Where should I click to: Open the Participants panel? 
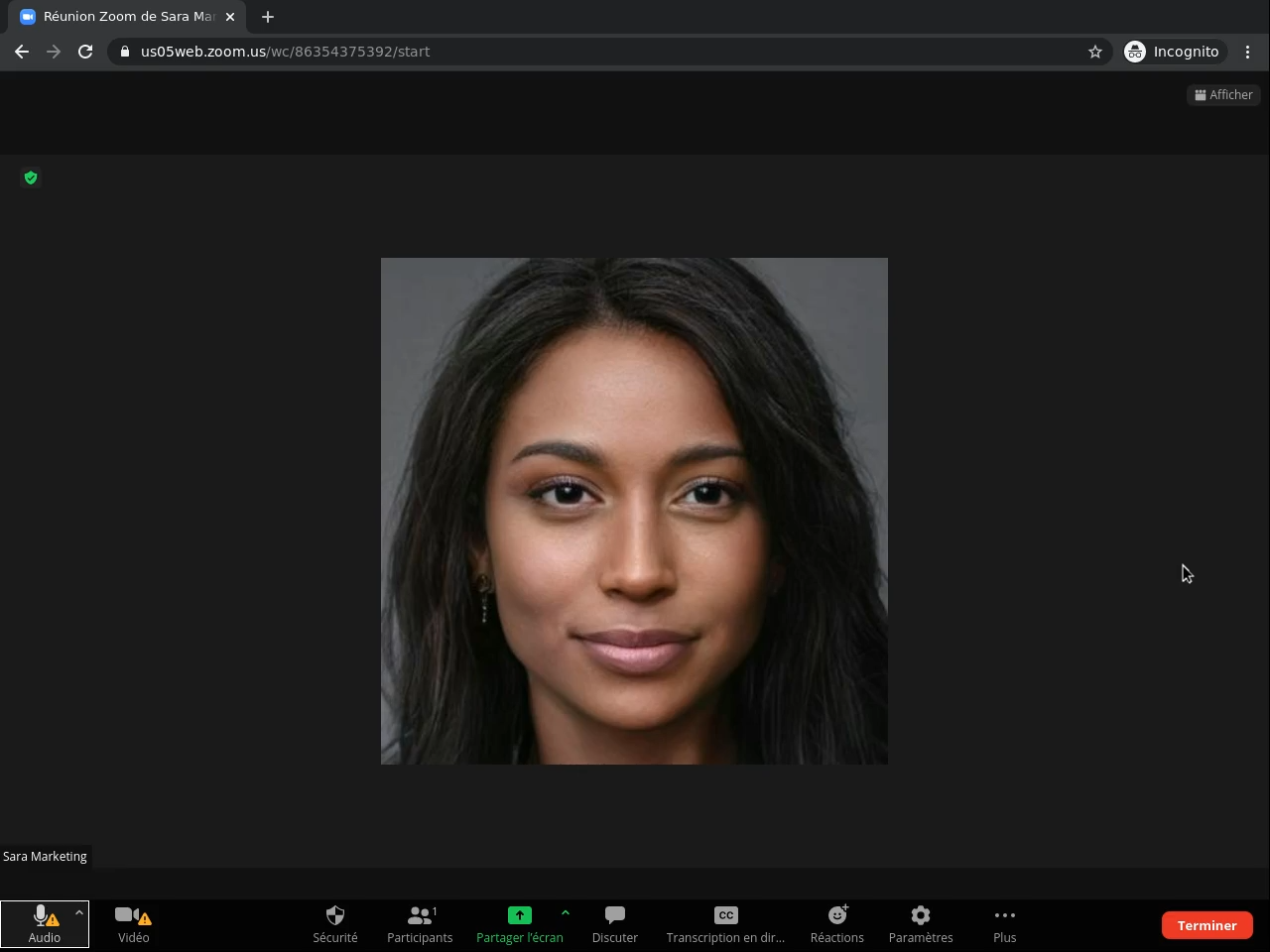(420, 924)
